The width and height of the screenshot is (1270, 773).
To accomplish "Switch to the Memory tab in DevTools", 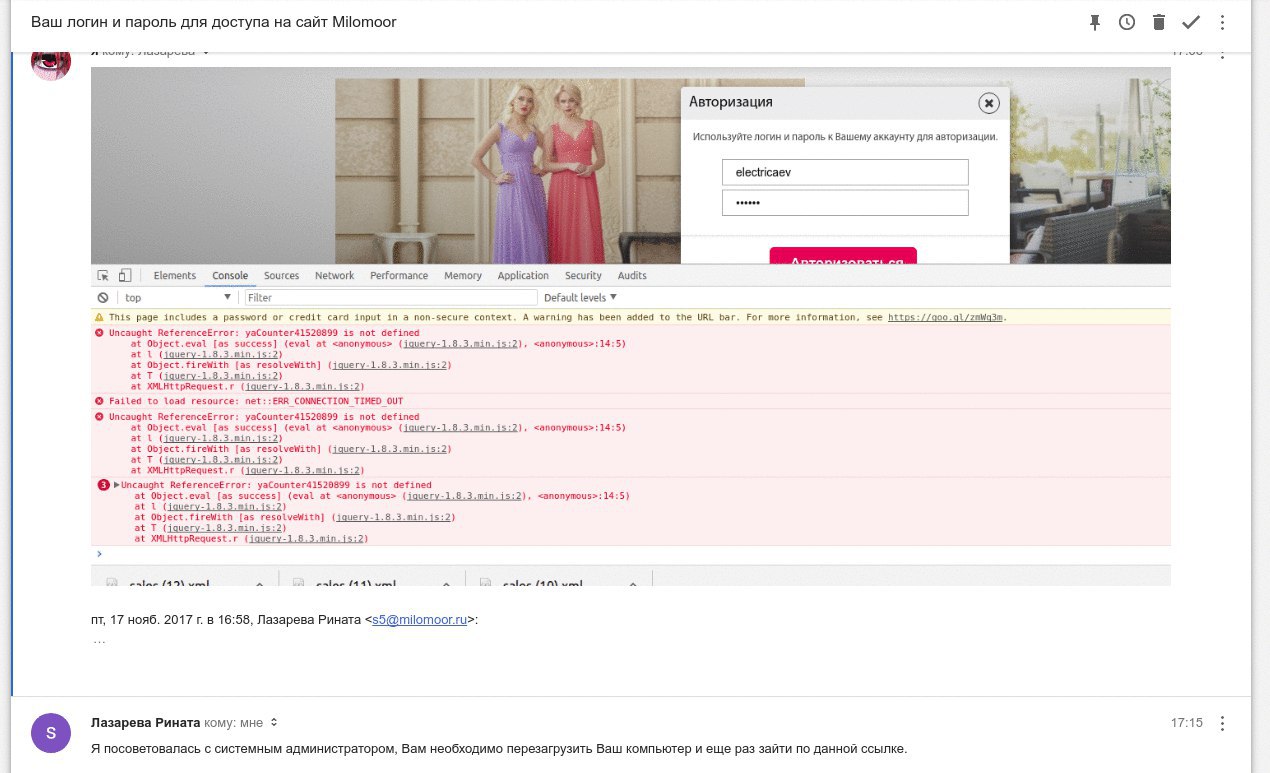I will click(x=463, y=276).
